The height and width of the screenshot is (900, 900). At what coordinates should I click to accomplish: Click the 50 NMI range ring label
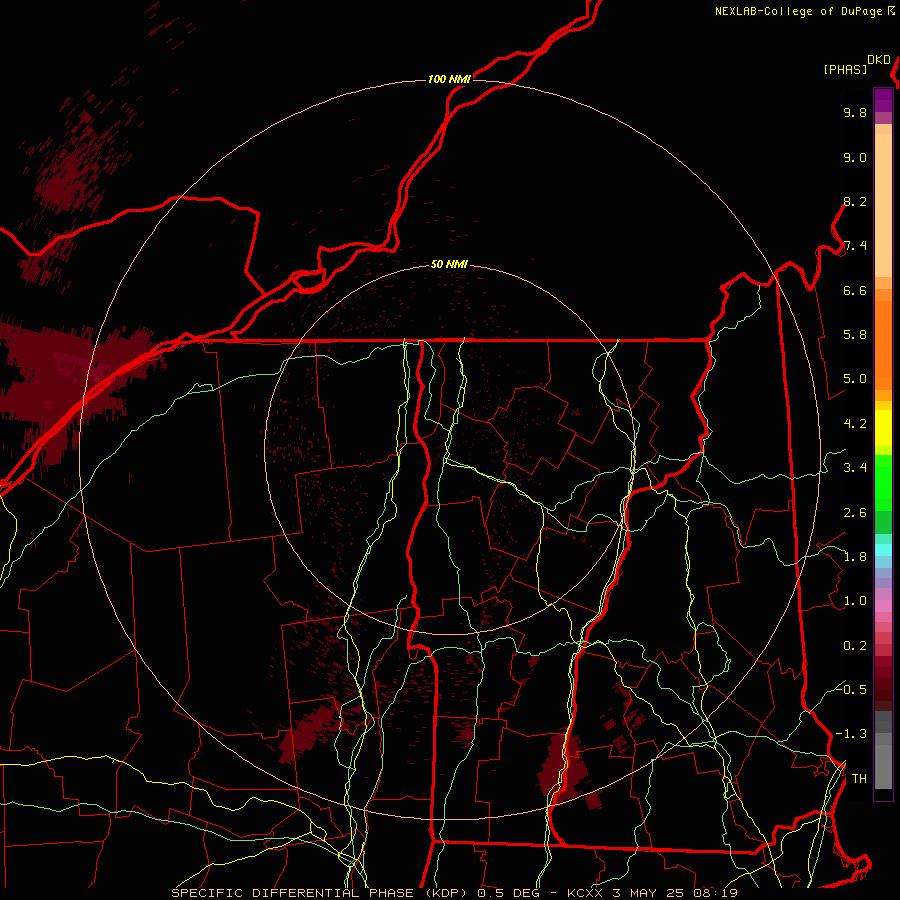[x=449, y=264]
